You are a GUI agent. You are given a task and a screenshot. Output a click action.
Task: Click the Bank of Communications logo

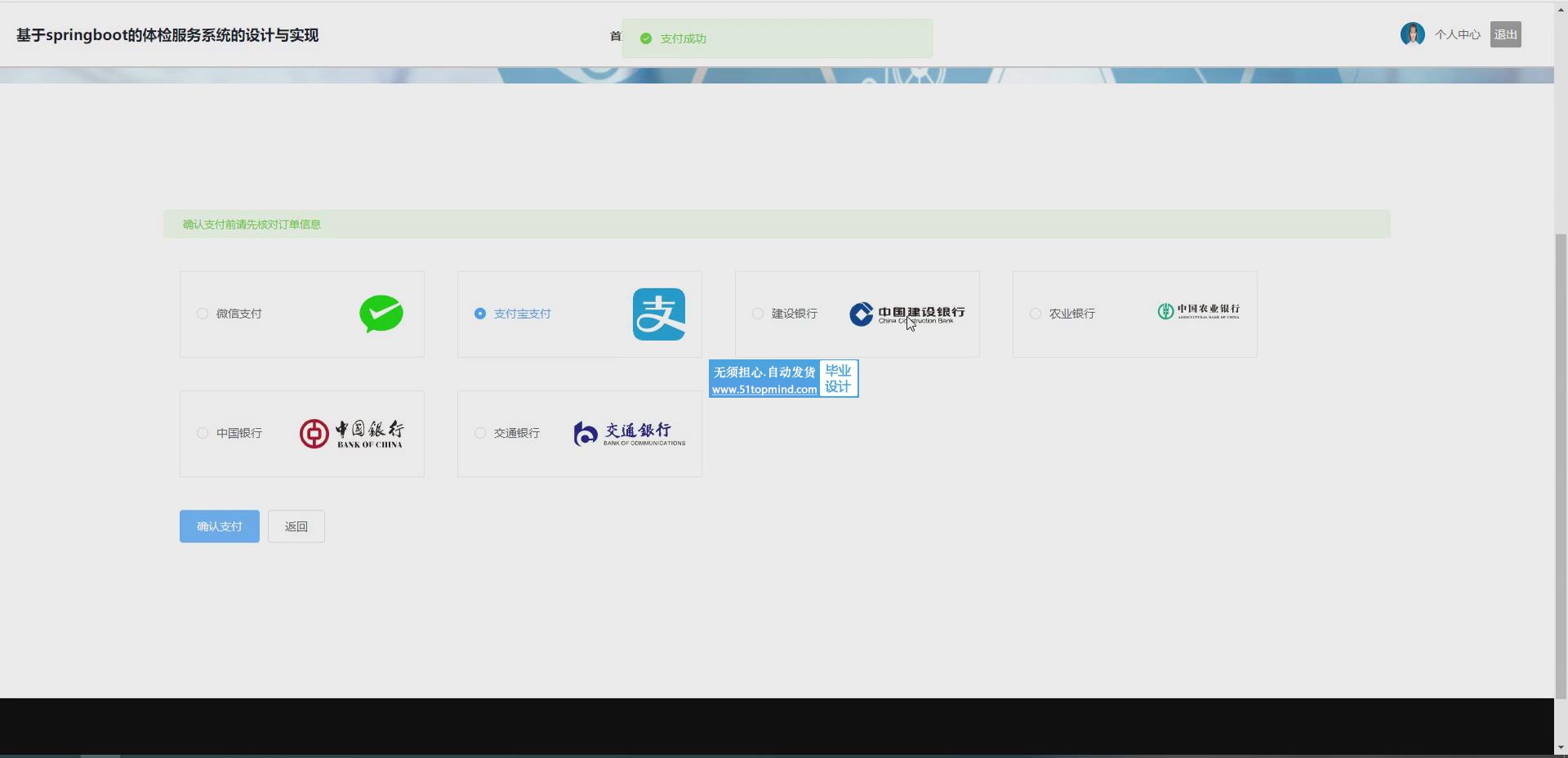630,434
